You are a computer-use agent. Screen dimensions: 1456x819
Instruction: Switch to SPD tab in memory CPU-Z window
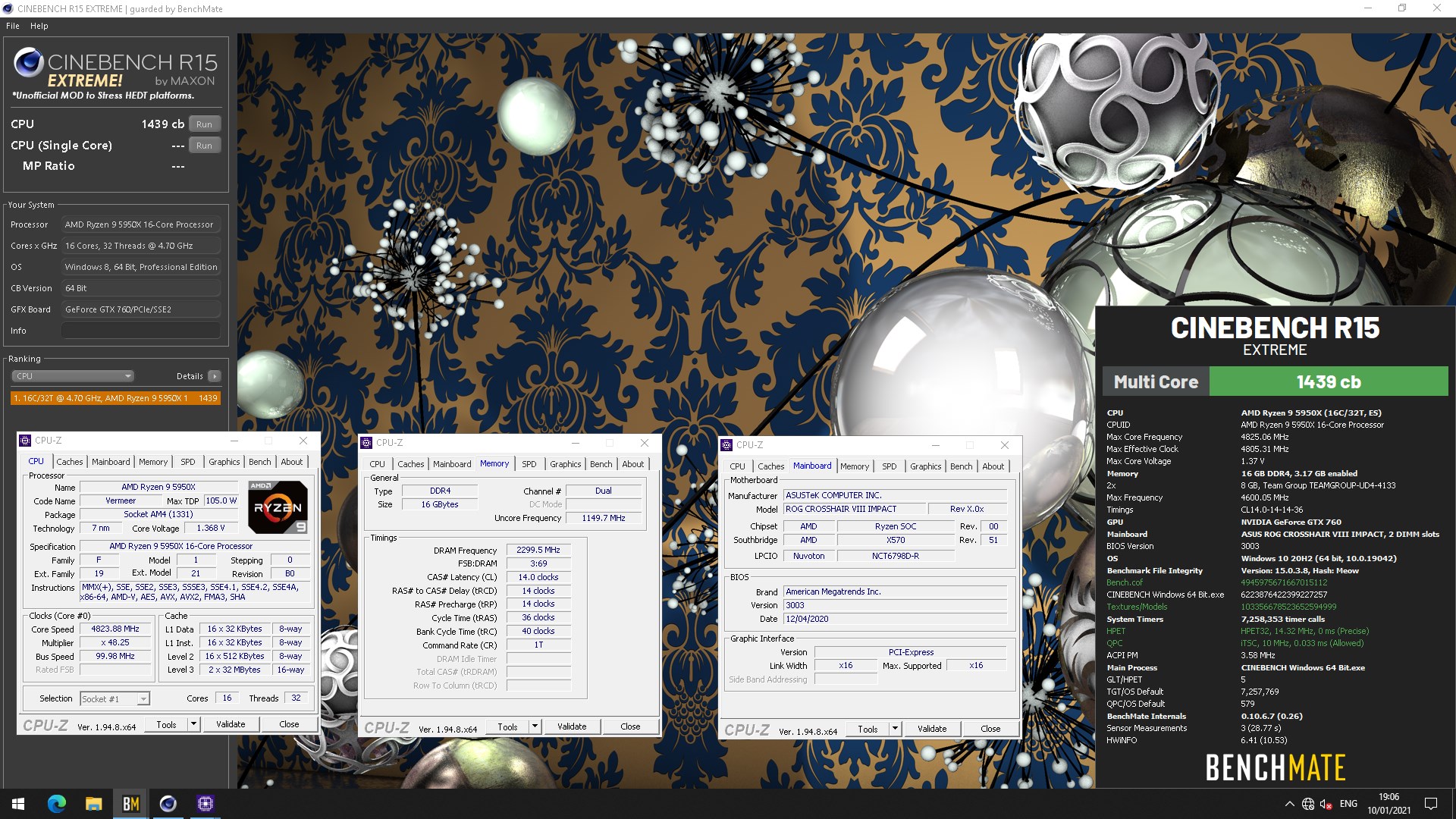[529, 464]
